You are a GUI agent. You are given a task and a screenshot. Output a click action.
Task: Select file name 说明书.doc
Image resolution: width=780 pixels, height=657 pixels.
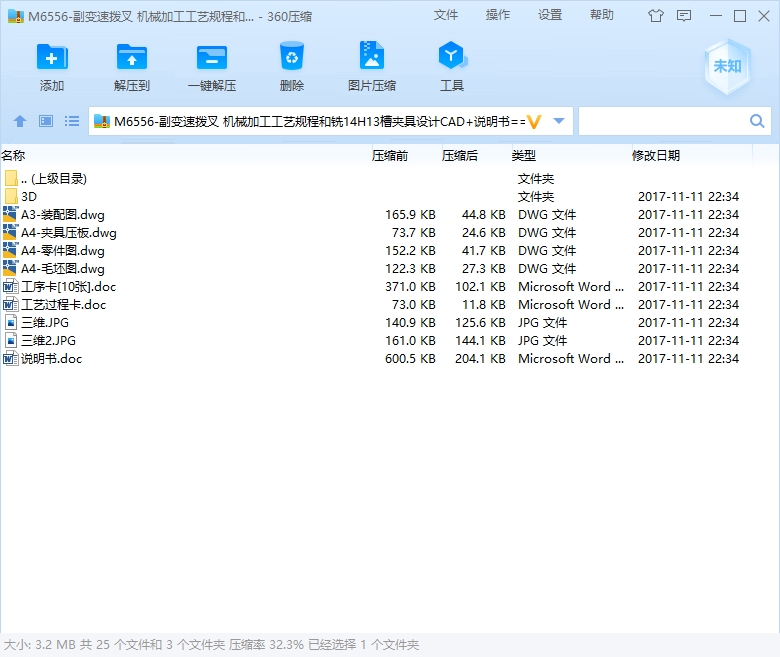click(x=51, y=358)
